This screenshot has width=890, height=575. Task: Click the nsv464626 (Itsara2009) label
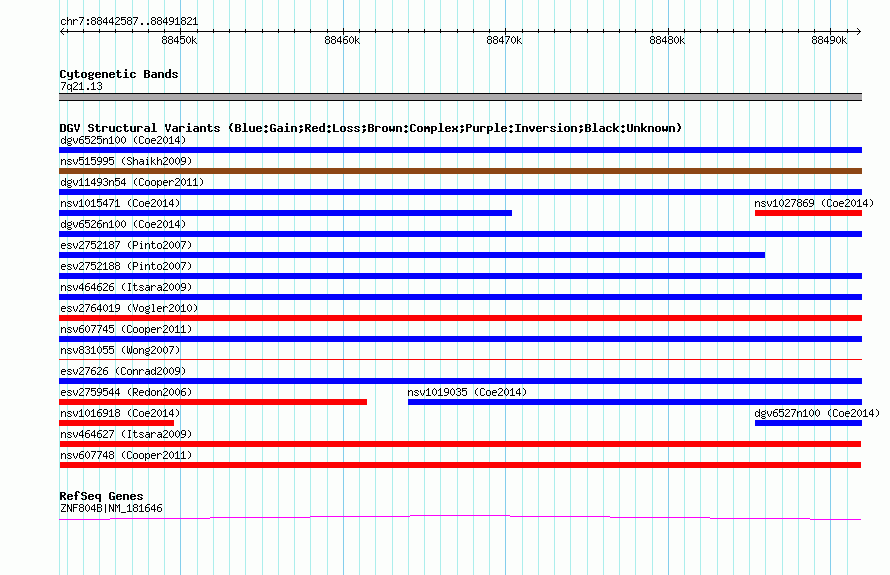click(x=126, y=287)
